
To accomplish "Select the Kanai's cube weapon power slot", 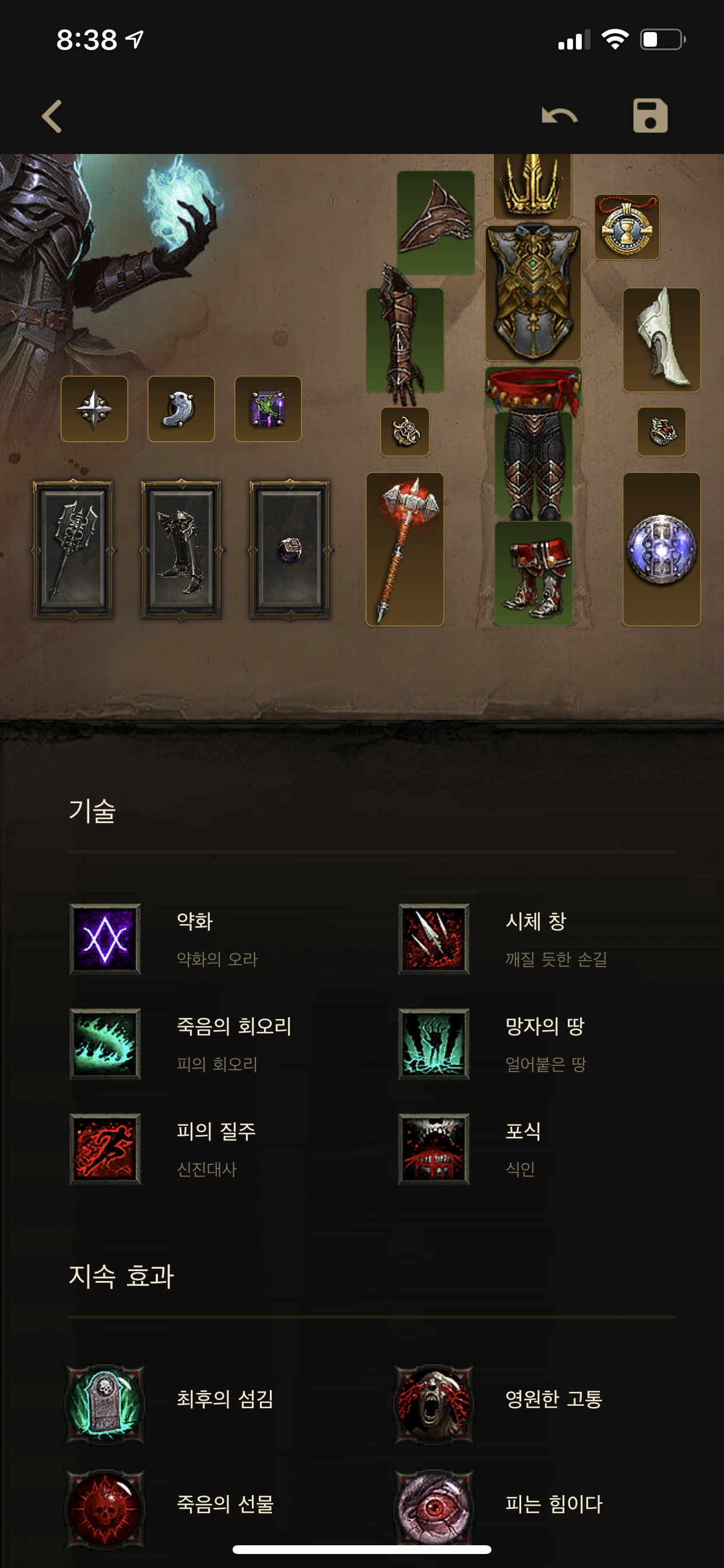I will [x=73, y=549].
